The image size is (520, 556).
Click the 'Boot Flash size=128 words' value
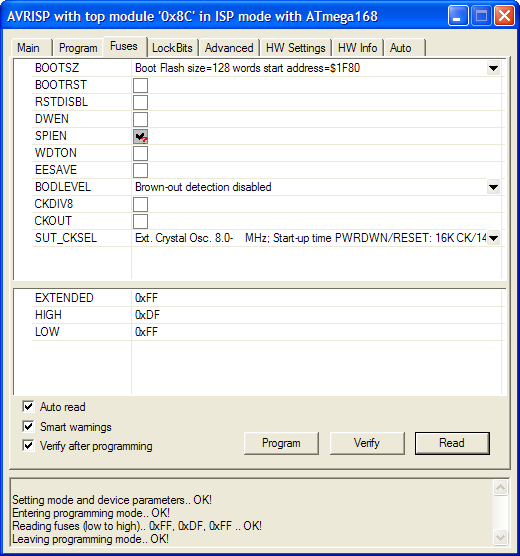247,68
